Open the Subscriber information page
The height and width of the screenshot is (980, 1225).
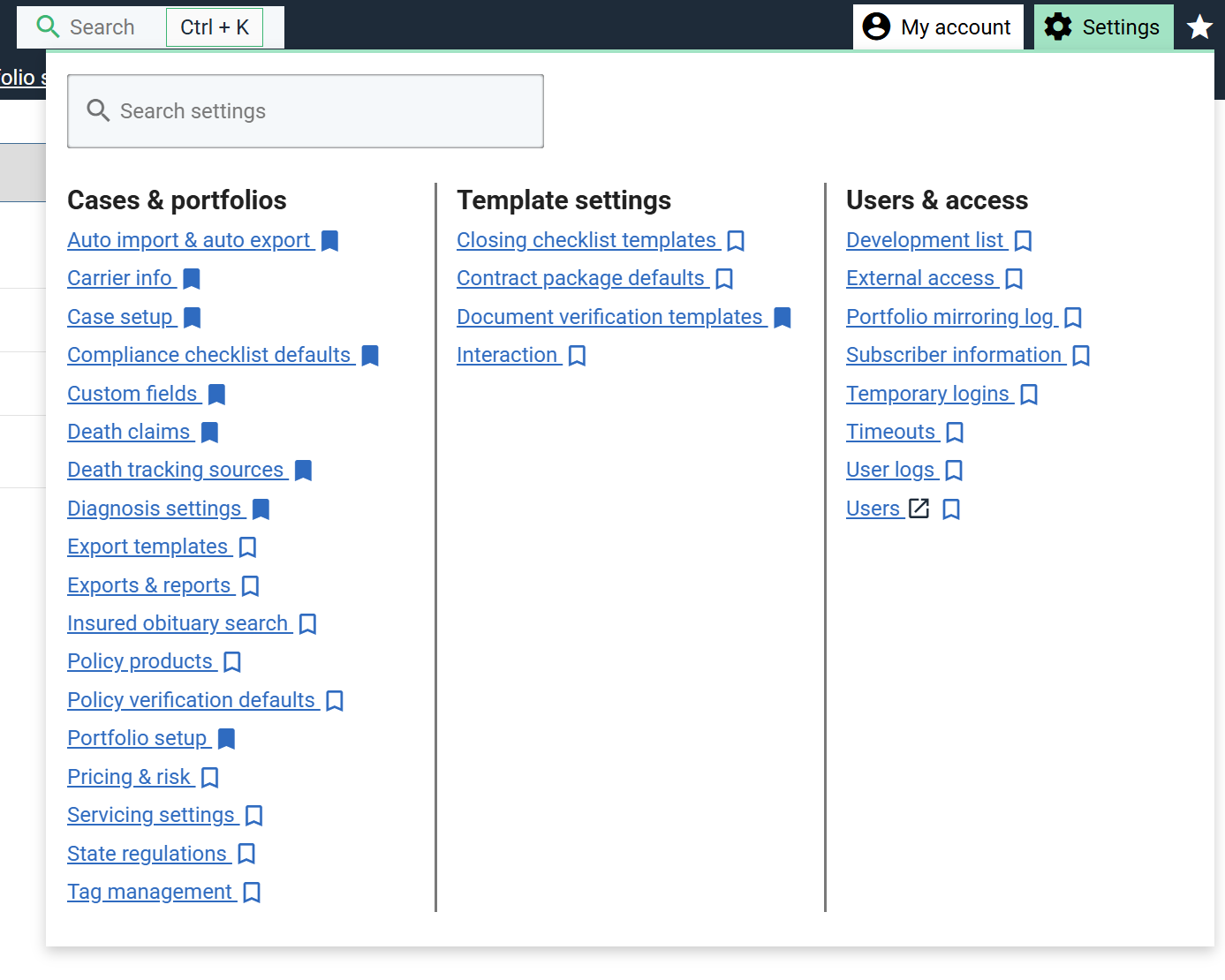click(954, 355)
